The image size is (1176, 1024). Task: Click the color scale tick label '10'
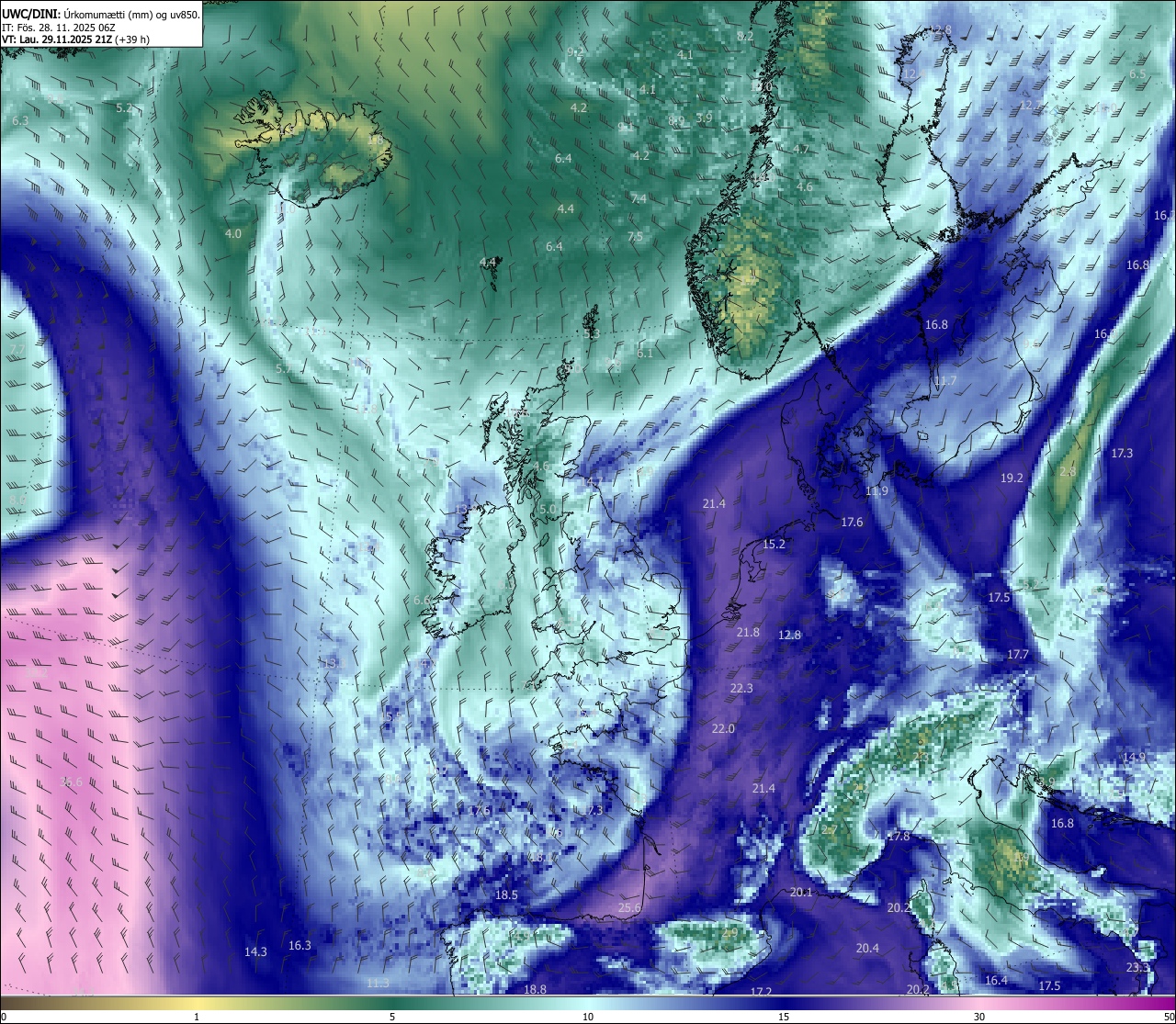point(588,1017)
